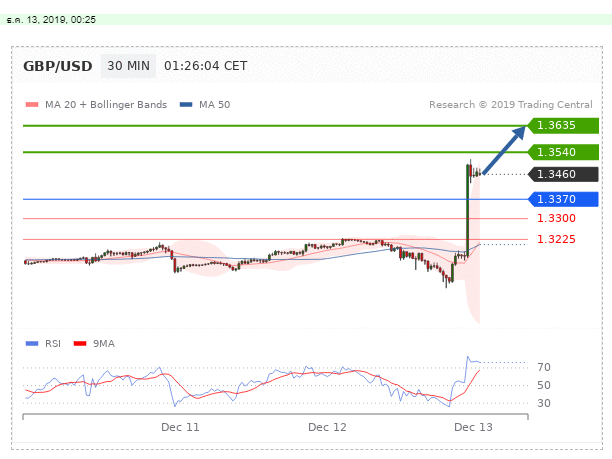This screenshot has width=612, height=459.
Task: Click the RSI legend blue swatch
Action: [32, 343]
